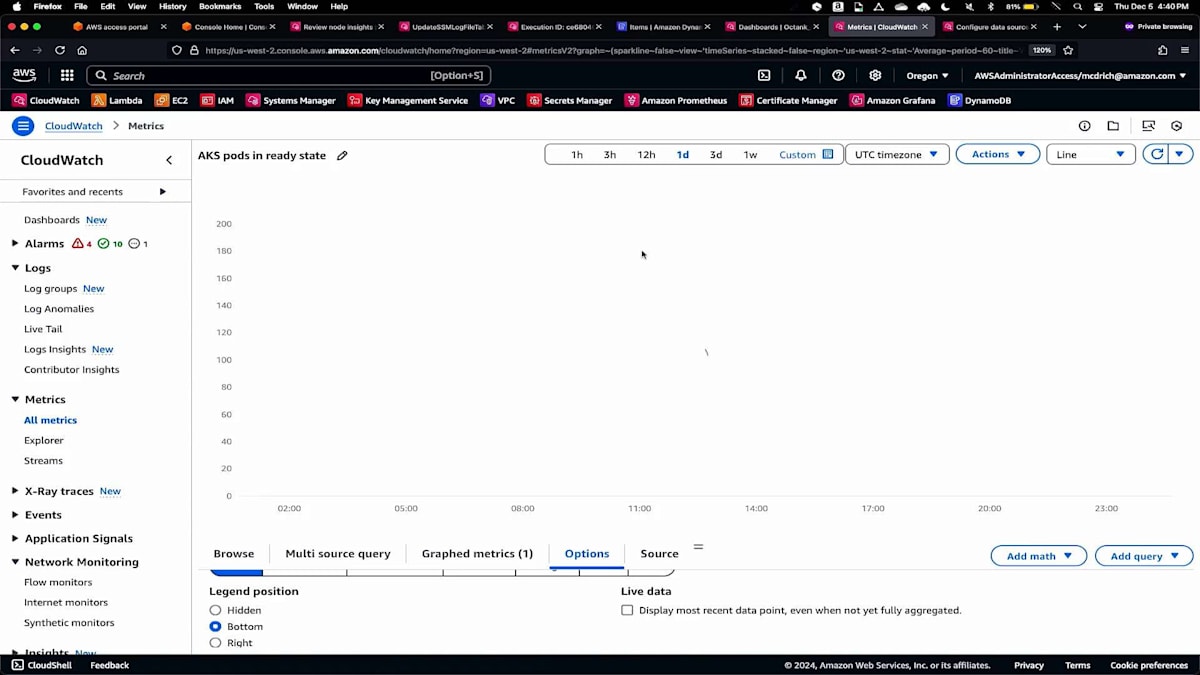This screenshot has height=675, width=1200.
Task: Click the folder icon in the breadcrumb bar
Action: tap(1113, 126)
